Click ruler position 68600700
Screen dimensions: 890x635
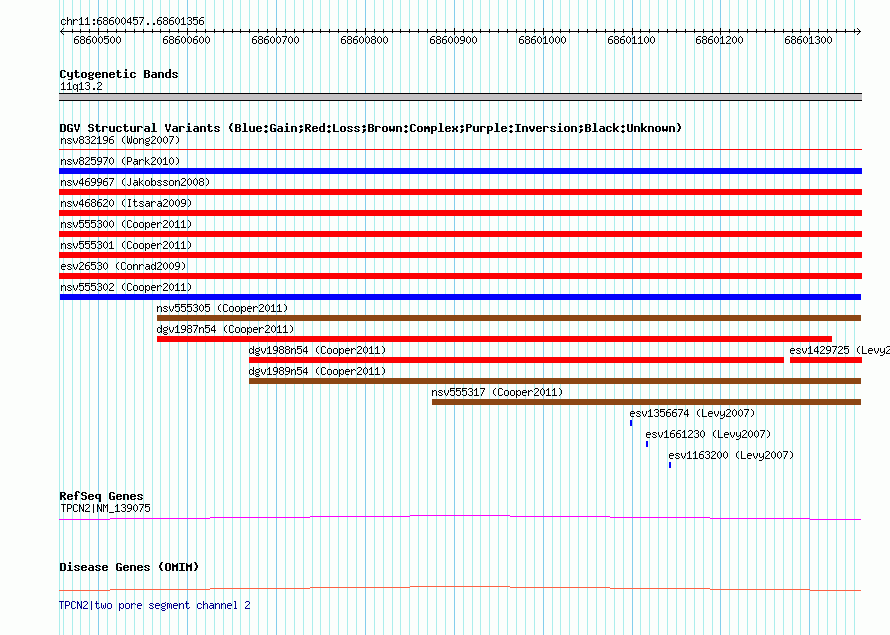tap(275, 40)
